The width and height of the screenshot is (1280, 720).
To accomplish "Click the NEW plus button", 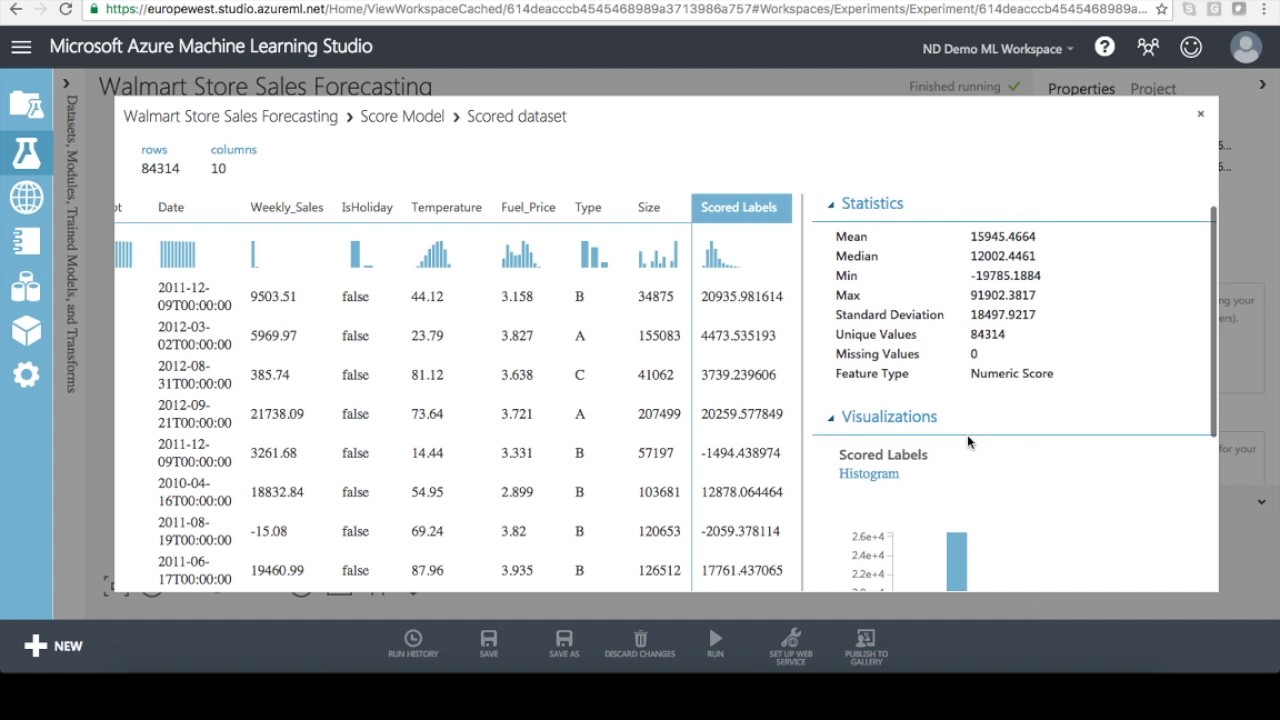I will pyautogui.click(x=54, y=646).
